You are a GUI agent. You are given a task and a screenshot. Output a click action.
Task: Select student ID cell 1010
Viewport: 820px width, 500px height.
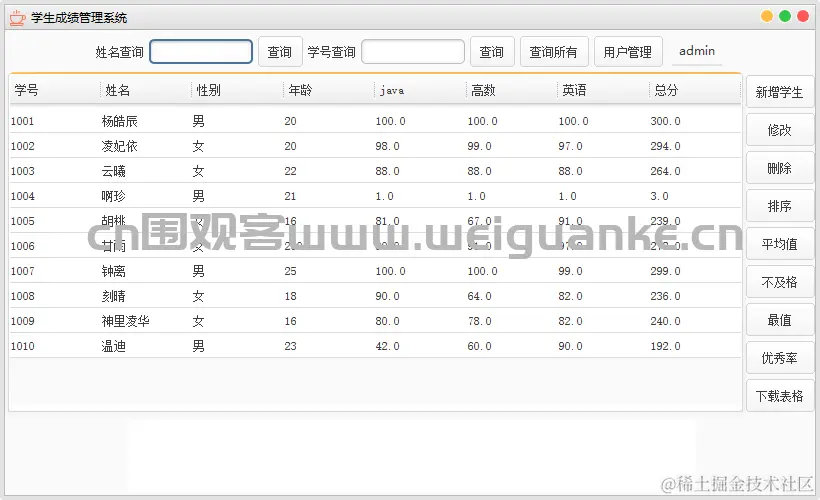[22, 346]
